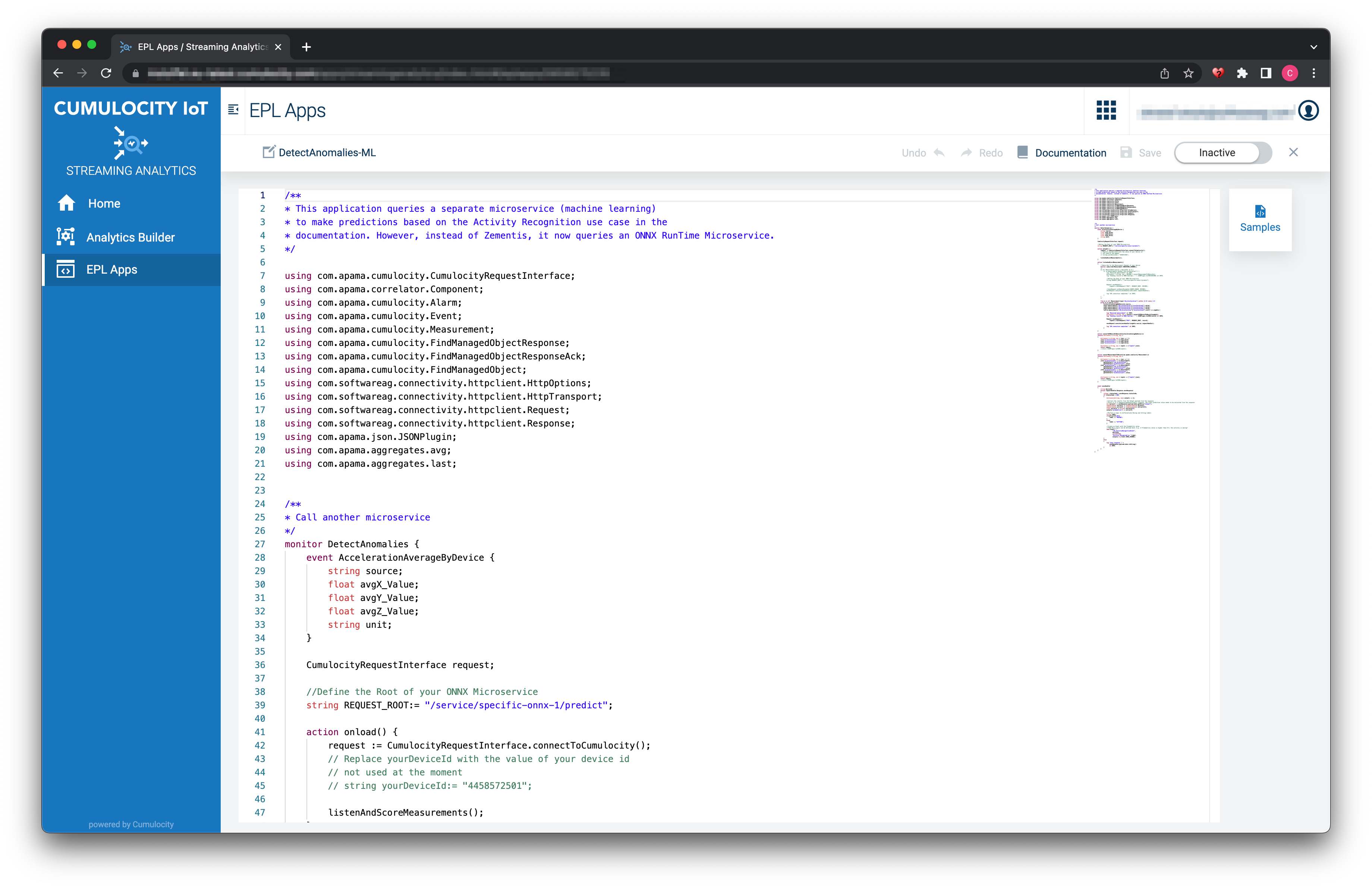This screenshot has width=1372, height=888.
Task: Reload the page
Action: (x=106, y=73)
